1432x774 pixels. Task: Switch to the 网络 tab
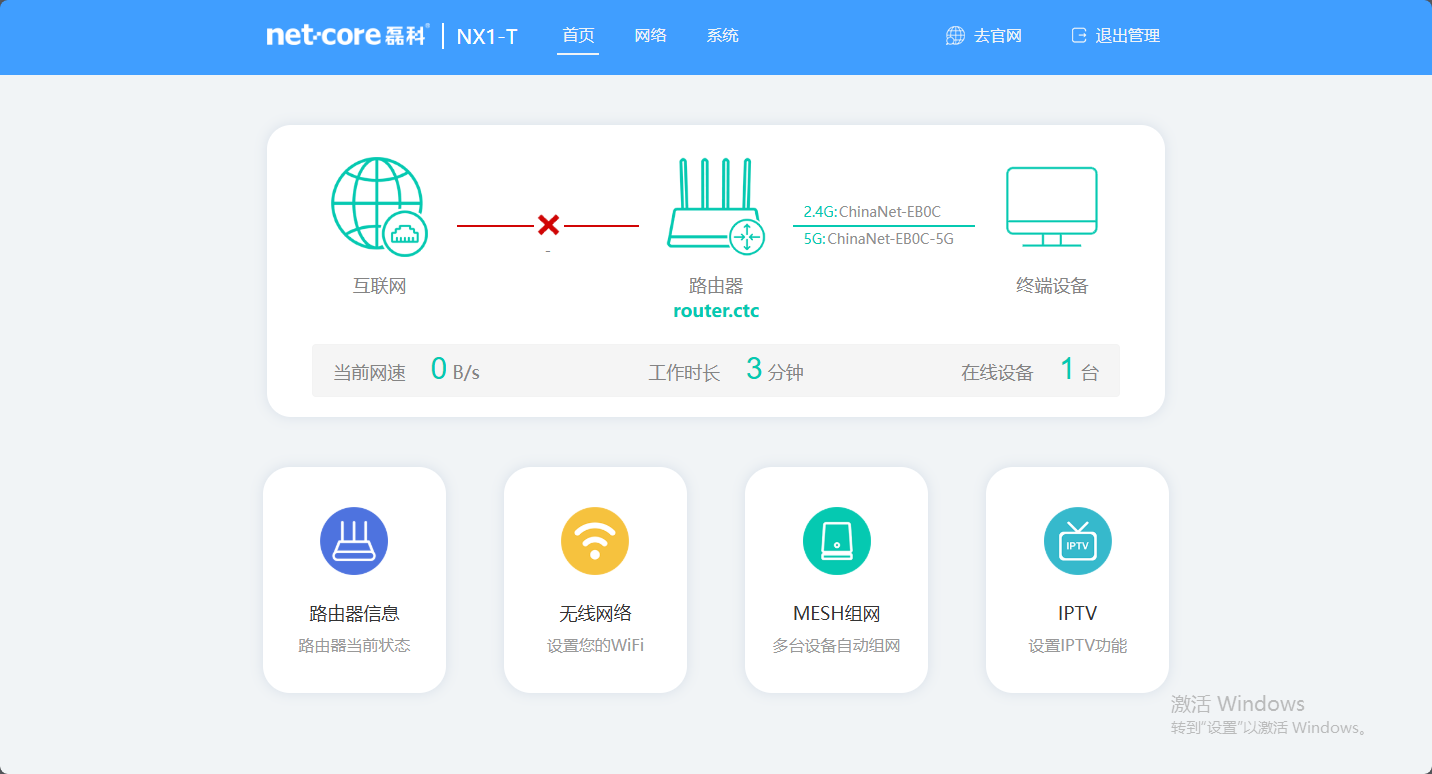pyautogui.click(x=650, y=35)
